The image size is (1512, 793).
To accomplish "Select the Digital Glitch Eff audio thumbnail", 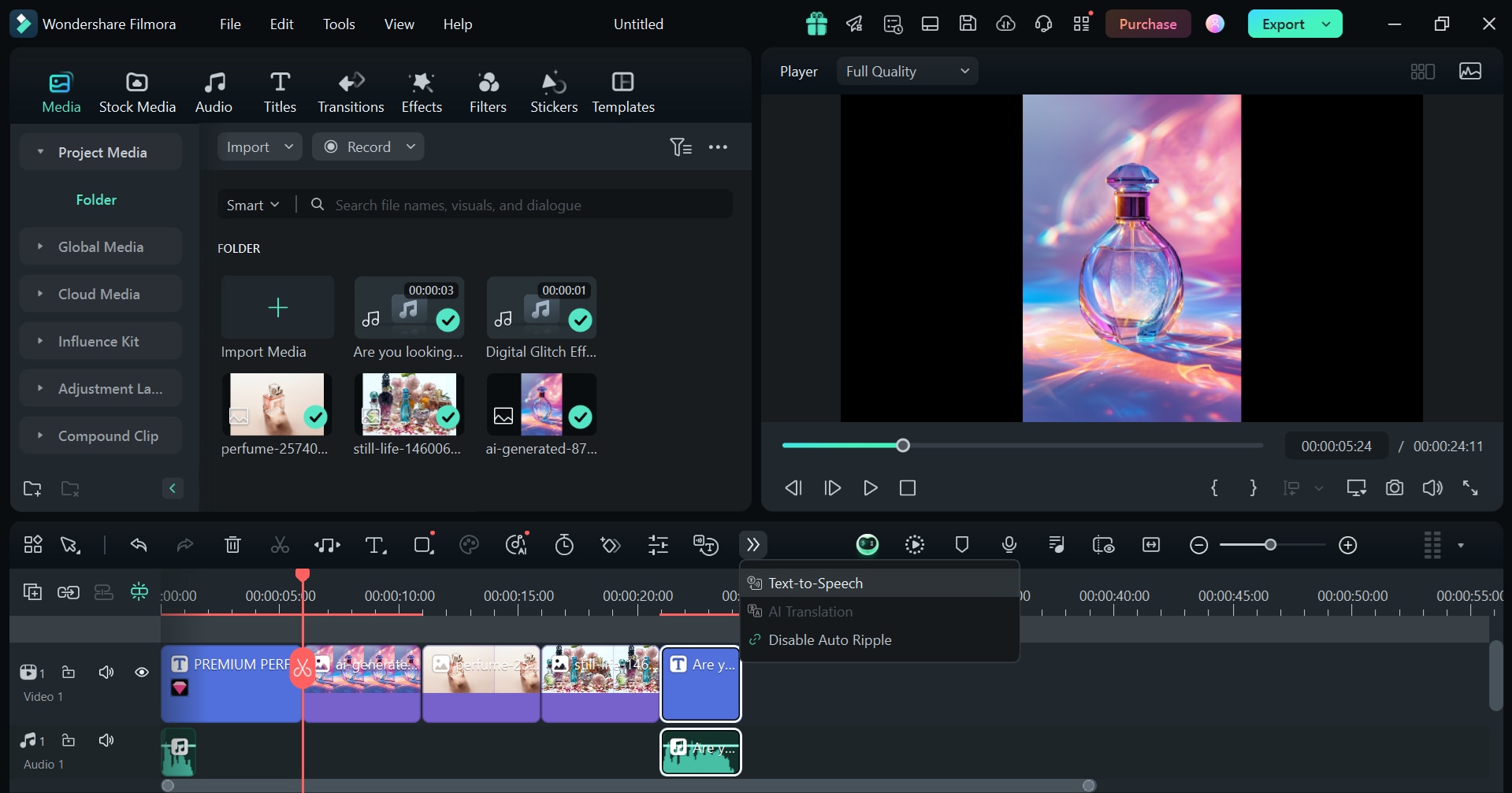I will (541, 308).
